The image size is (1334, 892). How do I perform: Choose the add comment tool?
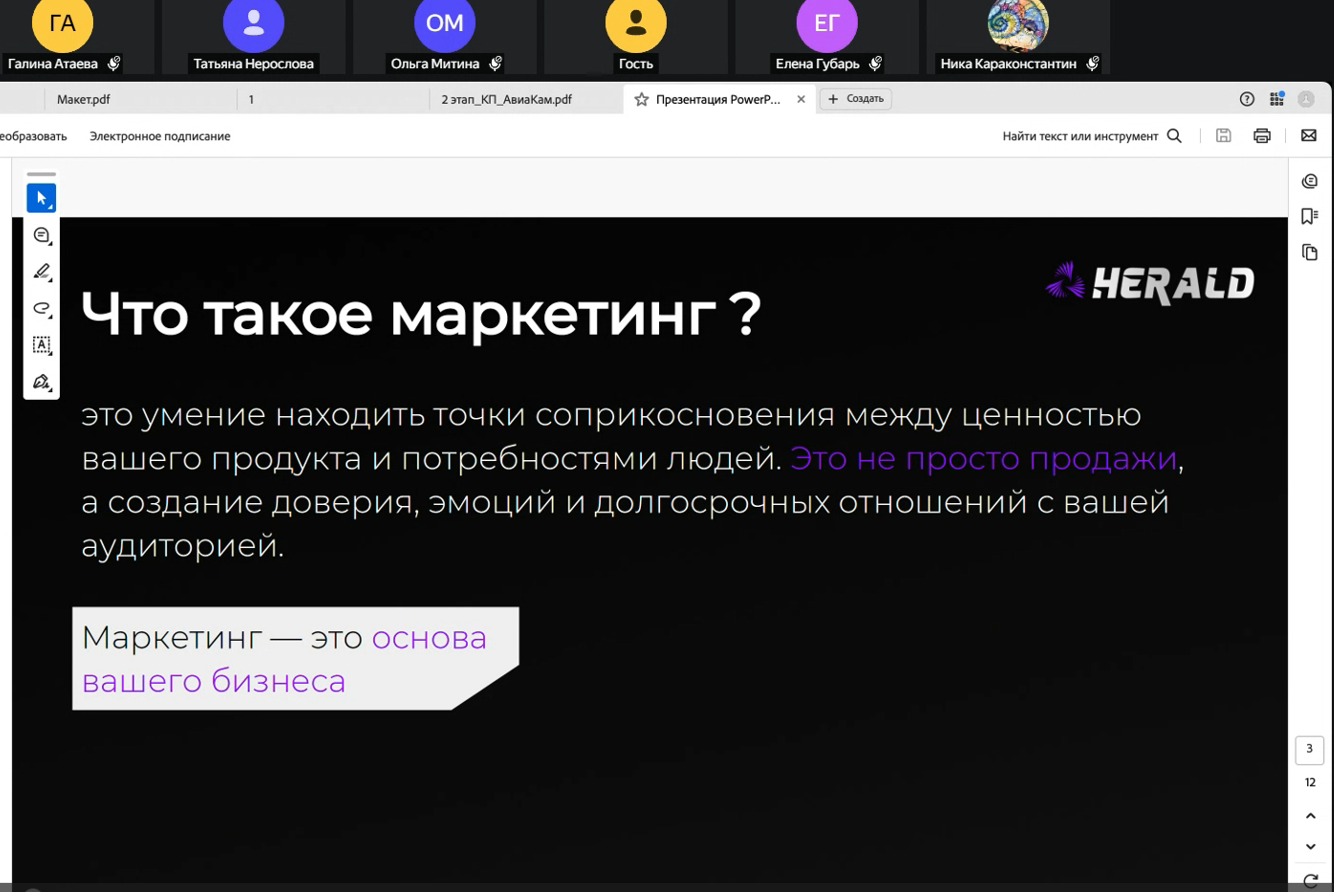pyautogui.click(x=41, y=235)
